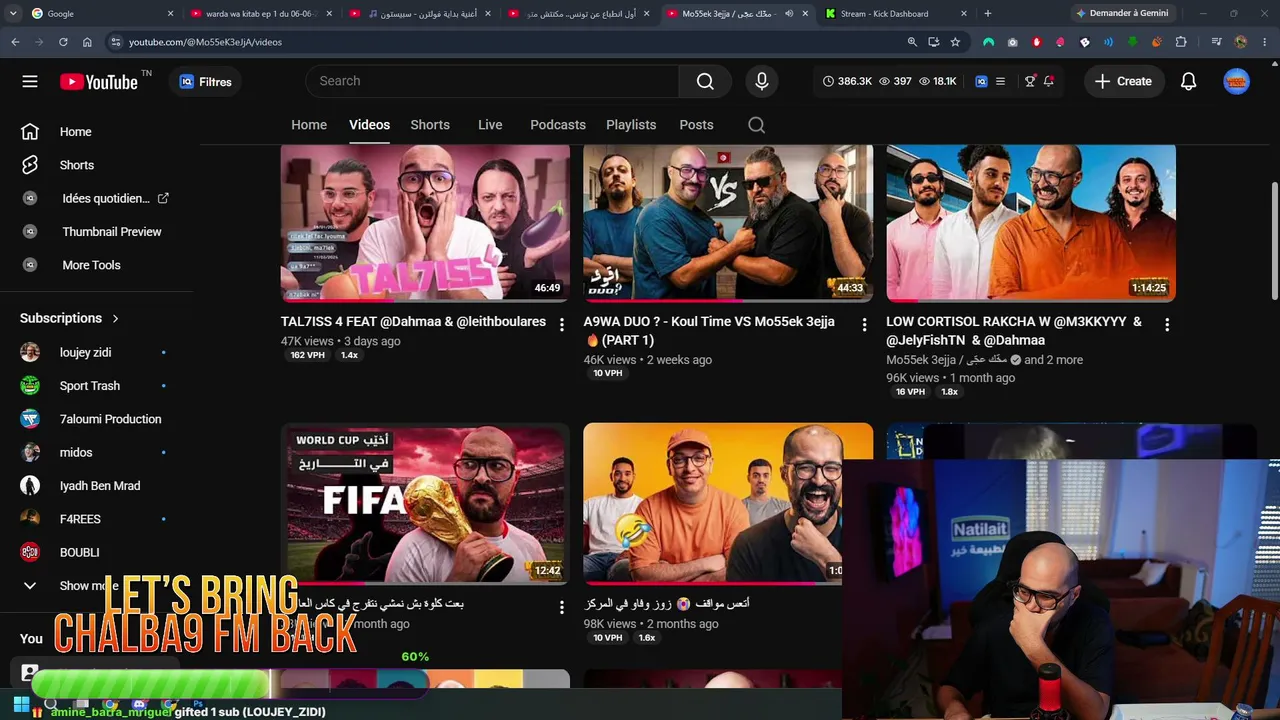Switch to the Shorts channel tab
The height and width of the screenshot is (720, 1280).
click(430, 125)
